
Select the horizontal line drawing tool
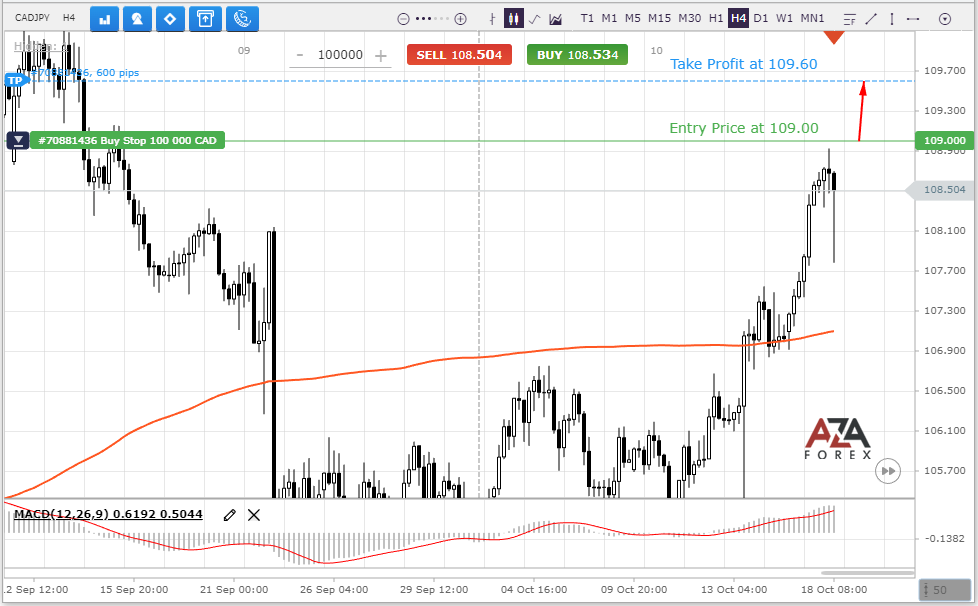click(913, 19)
